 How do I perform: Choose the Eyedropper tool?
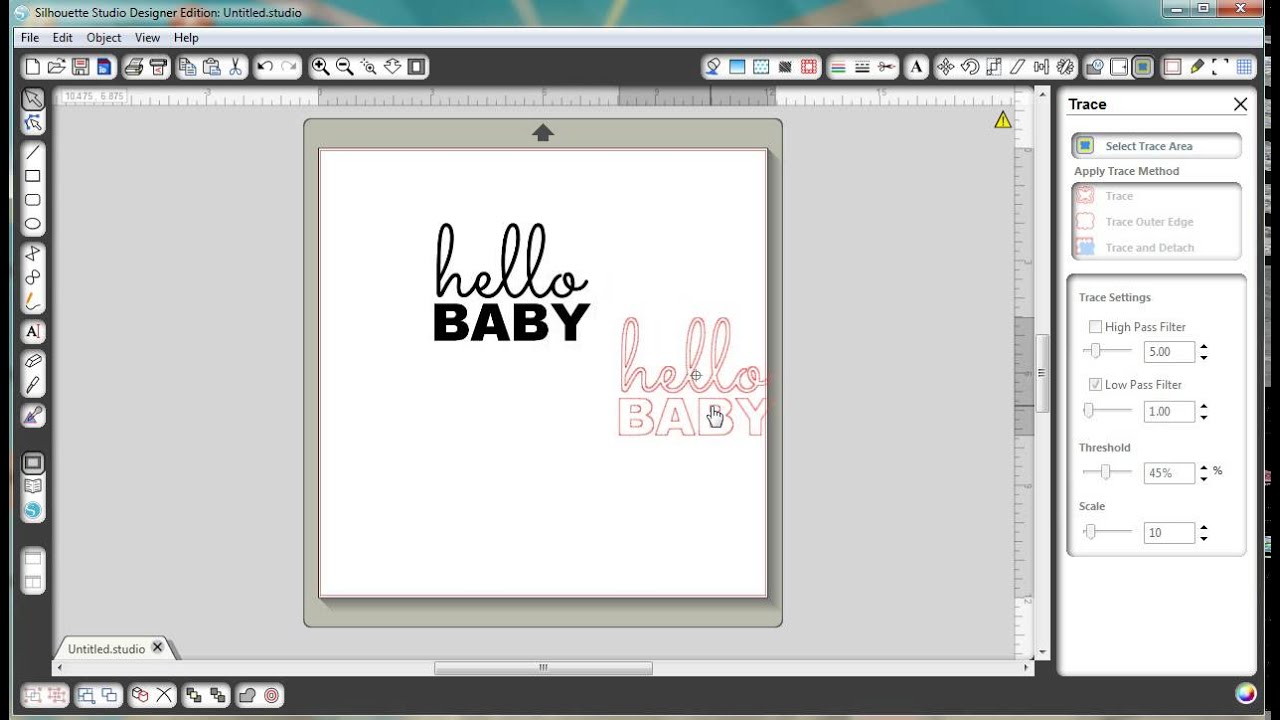[x=33, y=414]
